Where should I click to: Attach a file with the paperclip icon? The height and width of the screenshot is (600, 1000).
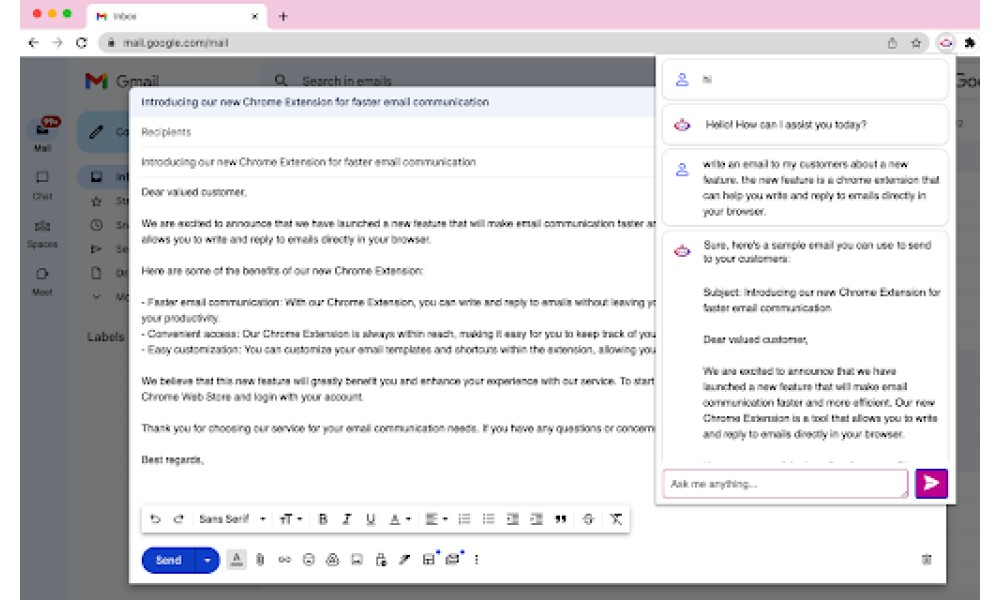(260, 560)
